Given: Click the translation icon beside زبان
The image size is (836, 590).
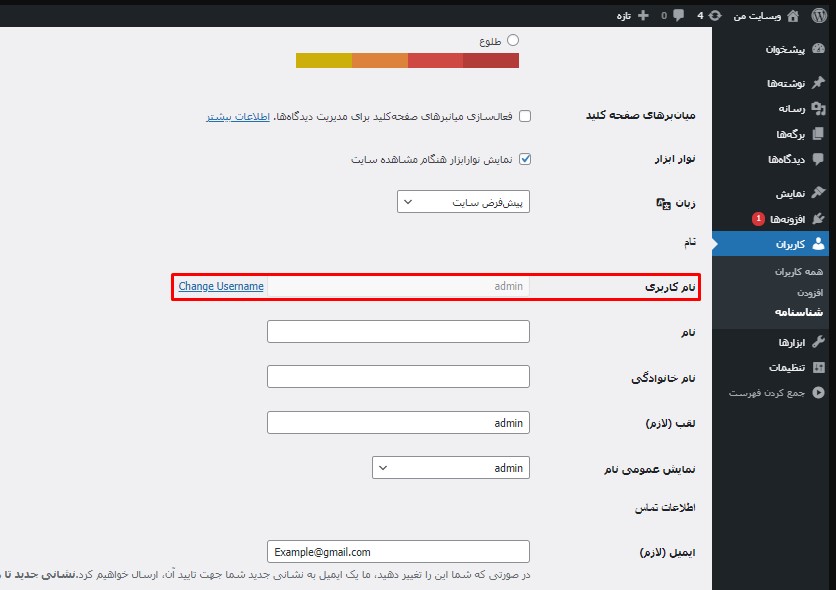Looking at the screenshot, I should tap(663, 204).
